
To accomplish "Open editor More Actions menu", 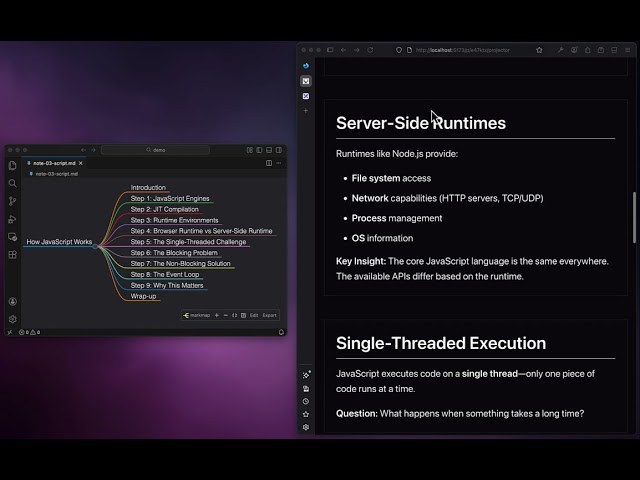I will [279, 163].
